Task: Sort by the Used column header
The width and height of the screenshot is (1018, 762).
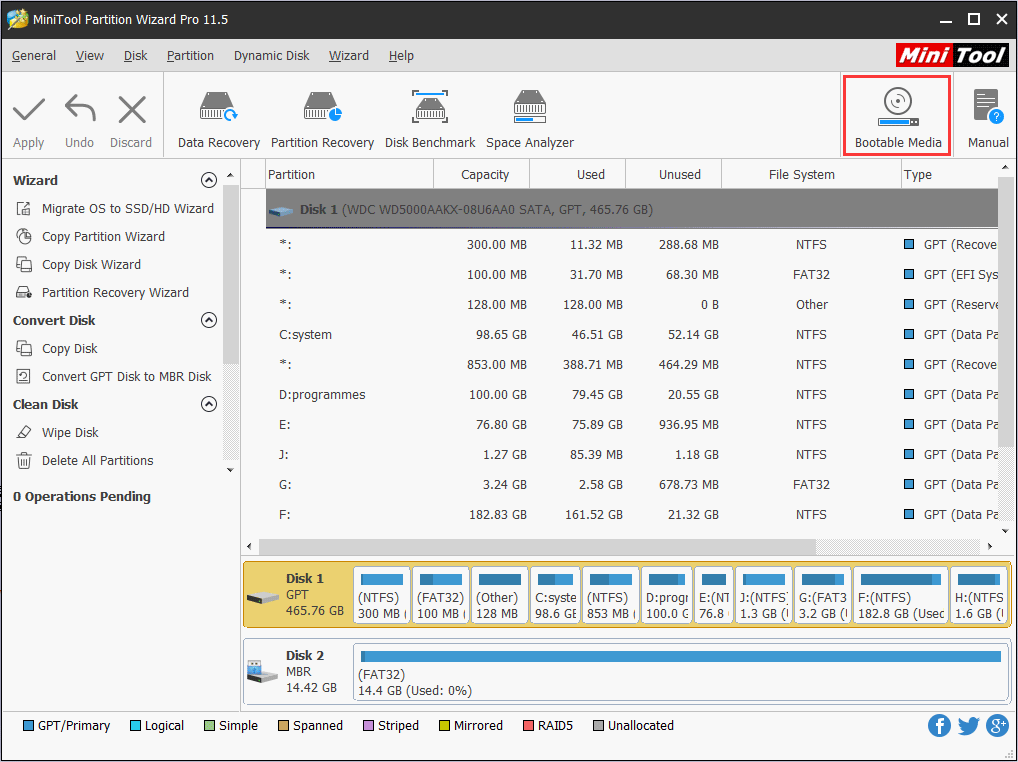Action: [578, 175]
